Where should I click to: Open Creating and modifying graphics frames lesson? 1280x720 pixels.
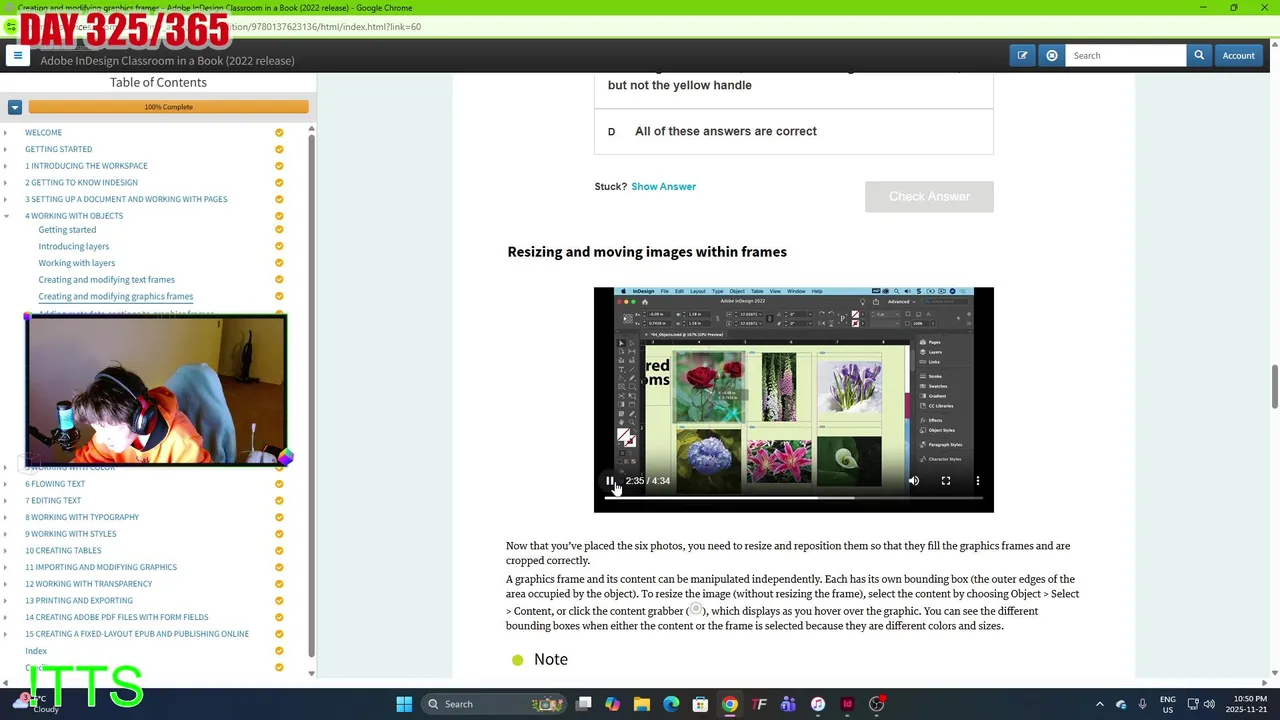coord(116,296)
